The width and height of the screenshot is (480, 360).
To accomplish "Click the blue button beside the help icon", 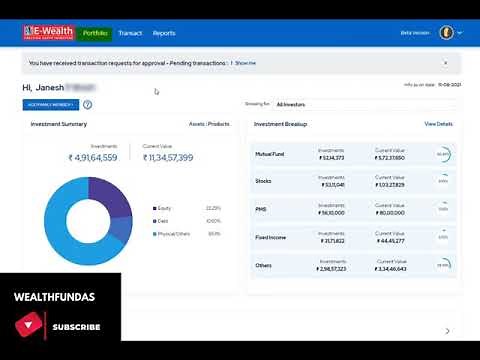I will tap(51, 105).
